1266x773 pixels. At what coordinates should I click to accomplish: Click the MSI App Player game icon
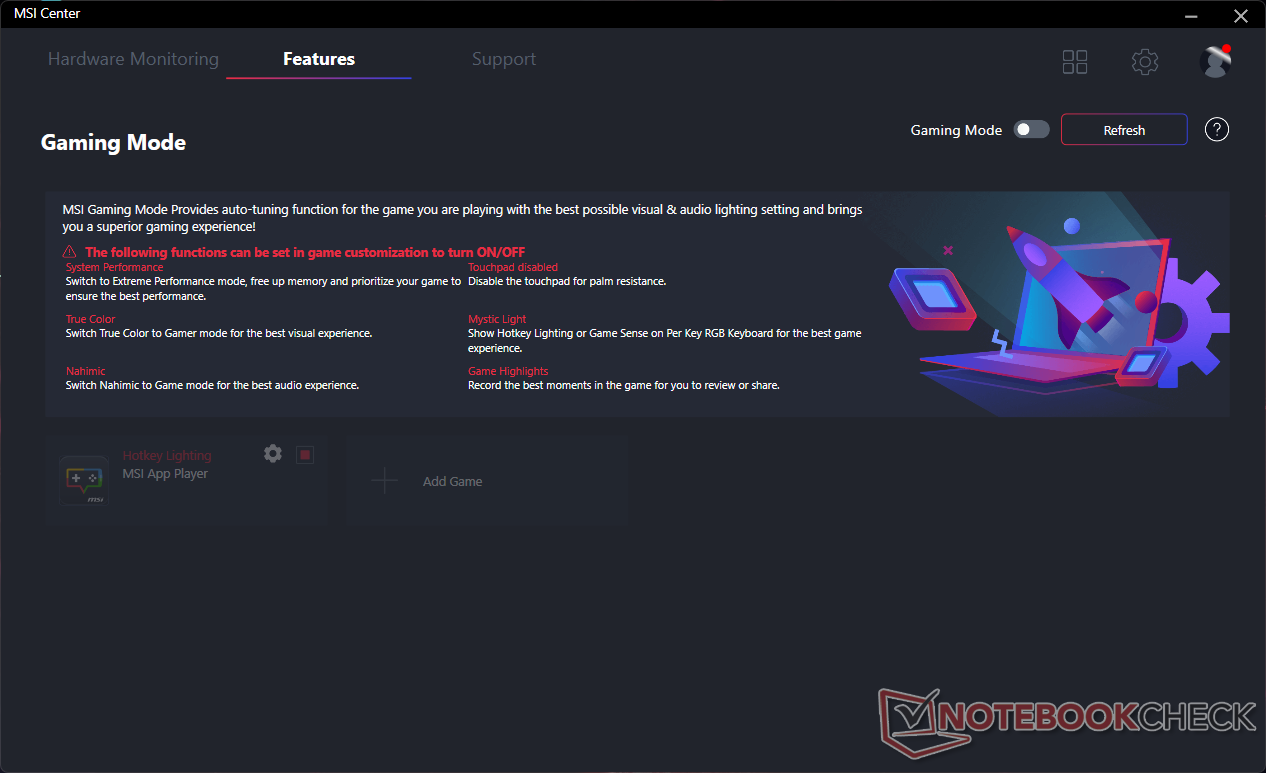tap(83, 481)
